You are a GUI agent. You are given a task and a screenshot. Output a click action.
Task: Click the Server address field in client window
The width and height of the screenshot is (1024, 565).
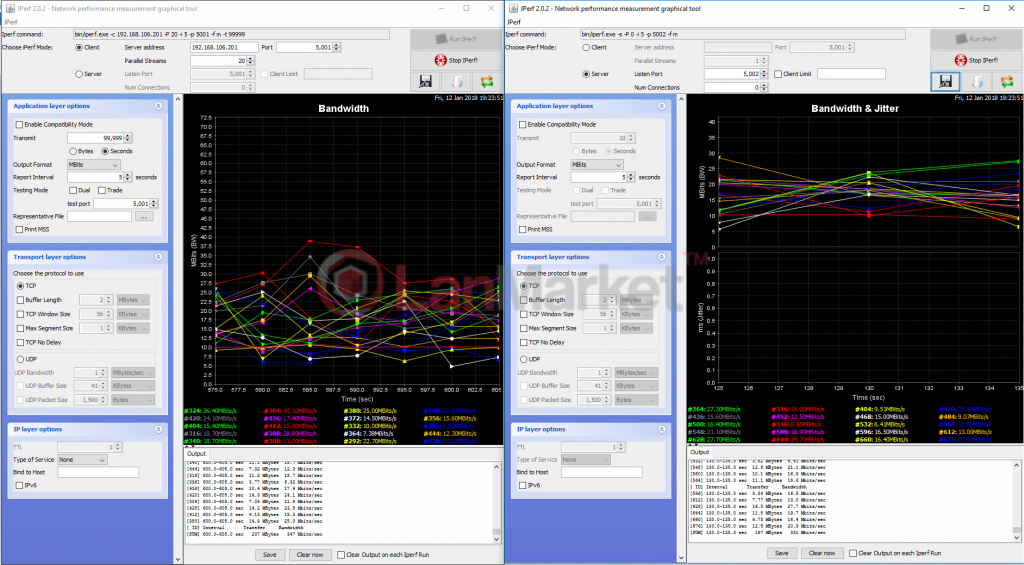pos(222,47)
